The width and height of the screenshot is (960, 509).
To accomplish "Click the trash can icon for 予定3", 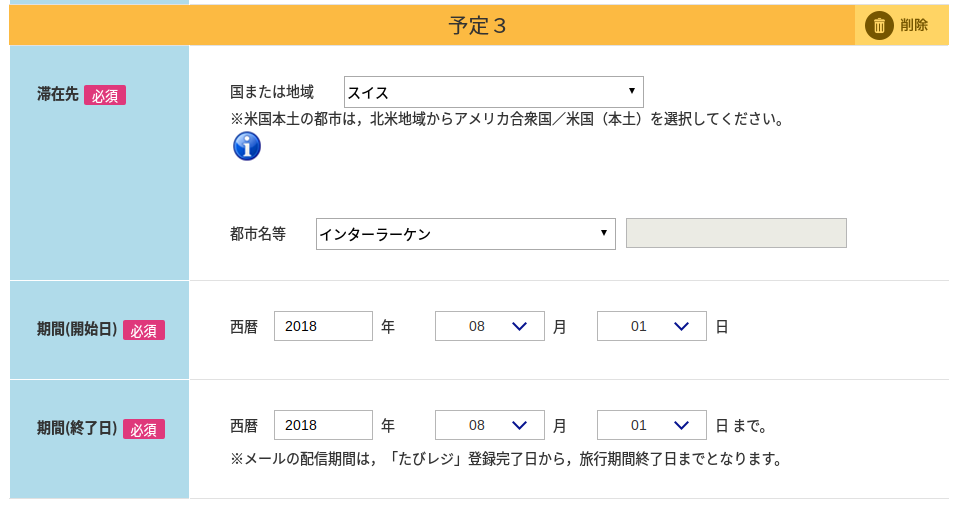I will (879, 25).
